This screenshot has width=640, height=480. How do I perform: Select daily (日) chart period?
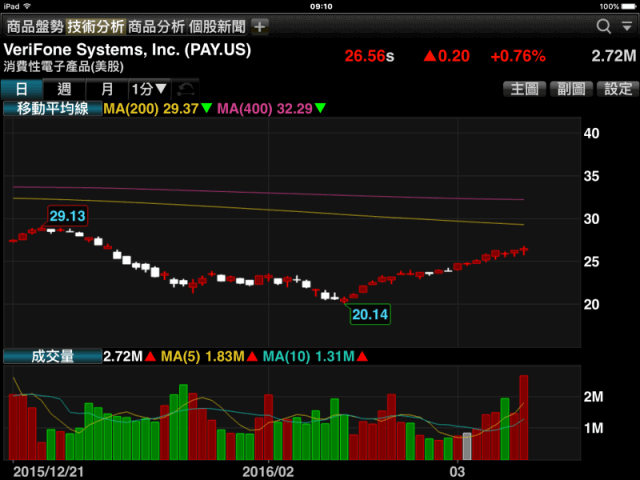tap(21, 89)
